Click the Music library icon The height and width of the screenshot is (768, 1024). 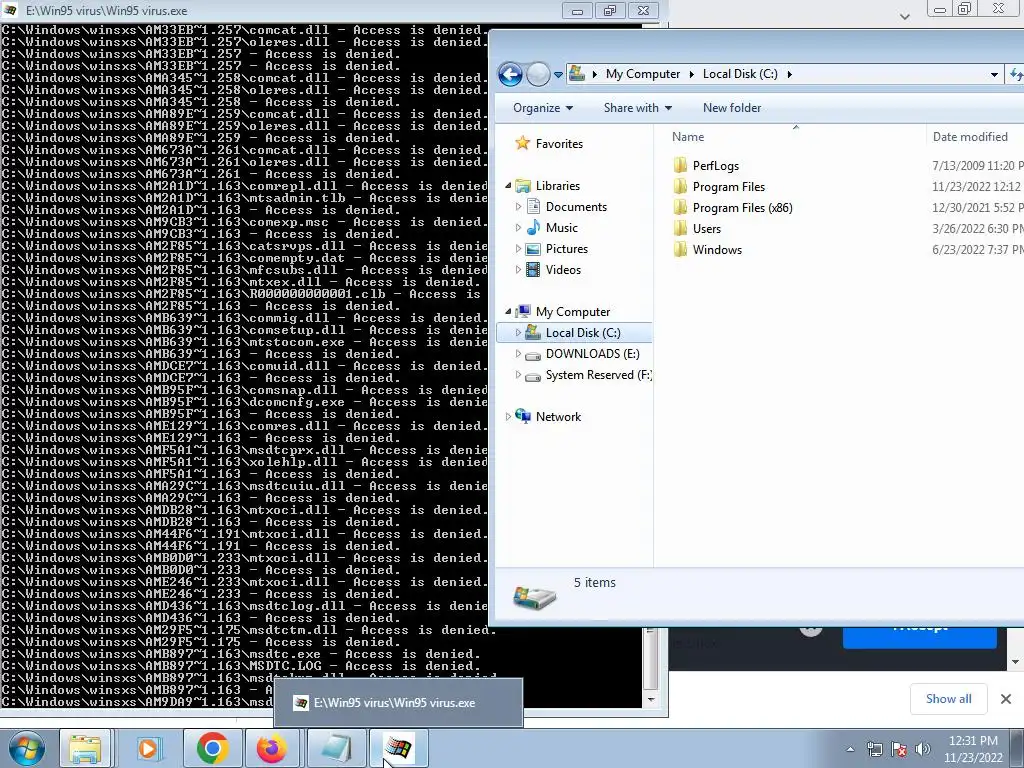pyautogui.click(x=533, y=227)
